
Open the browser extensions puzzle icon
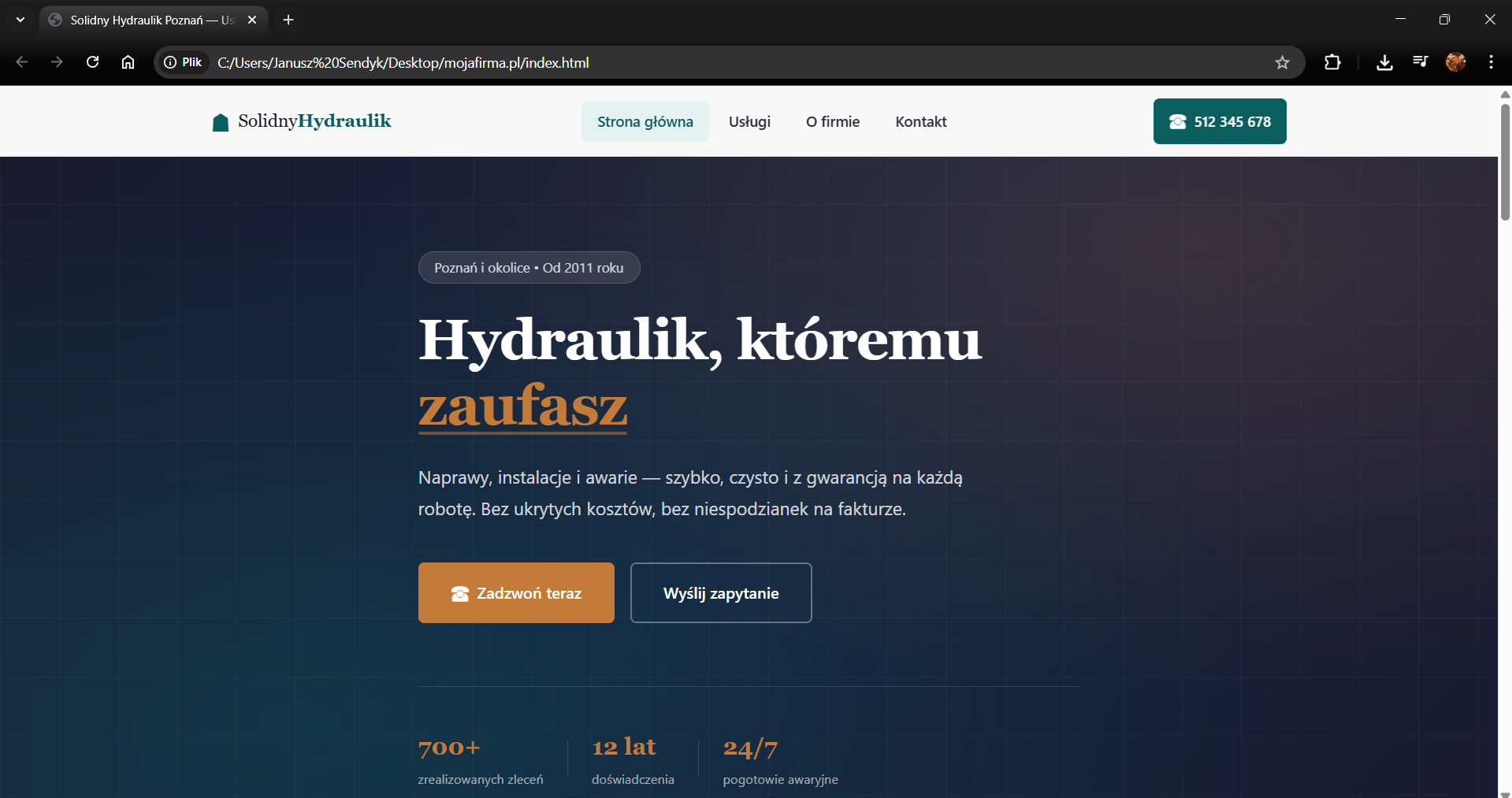(1332, 62)
